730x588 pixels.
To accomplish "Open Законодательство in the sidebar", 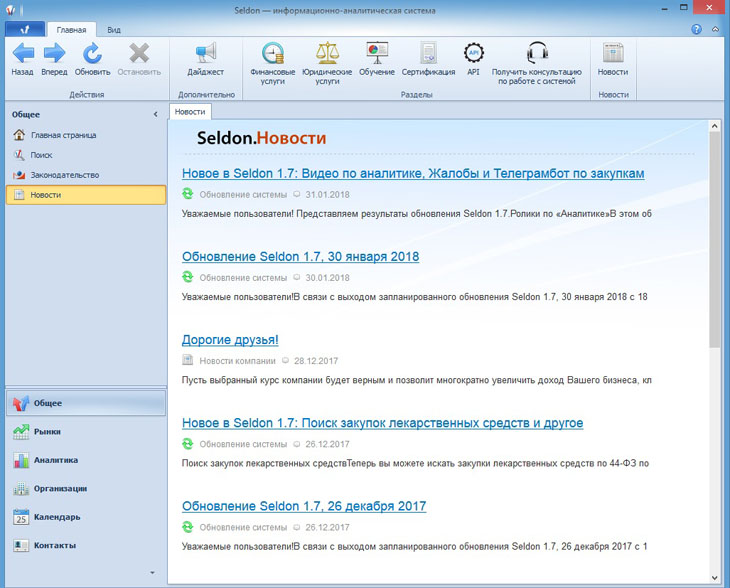I will [86, 175].
